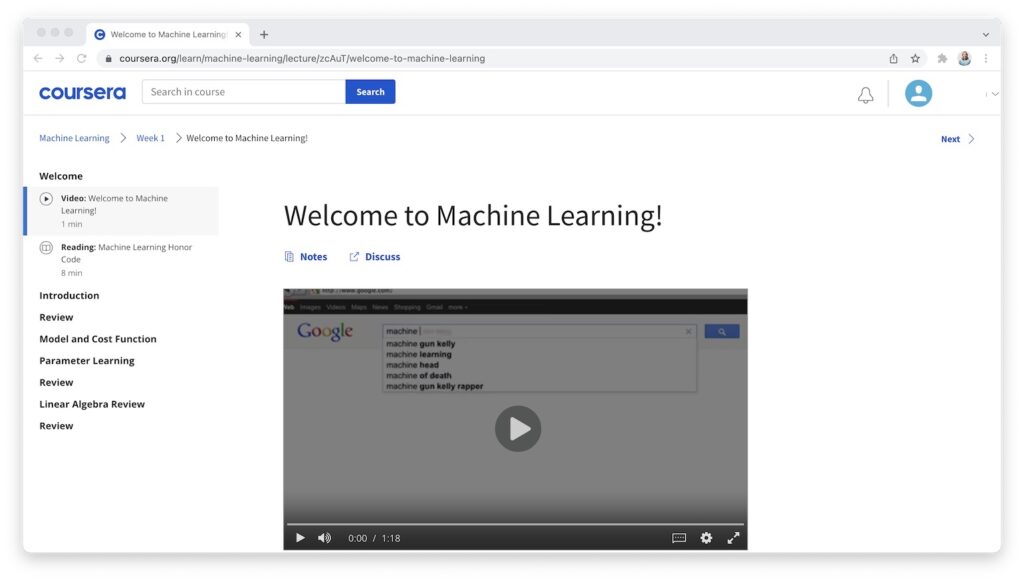The width and height of the screenshot is (1024, 581).
Task: Click the reading book icon in sidebar
Action: point(46,247)
